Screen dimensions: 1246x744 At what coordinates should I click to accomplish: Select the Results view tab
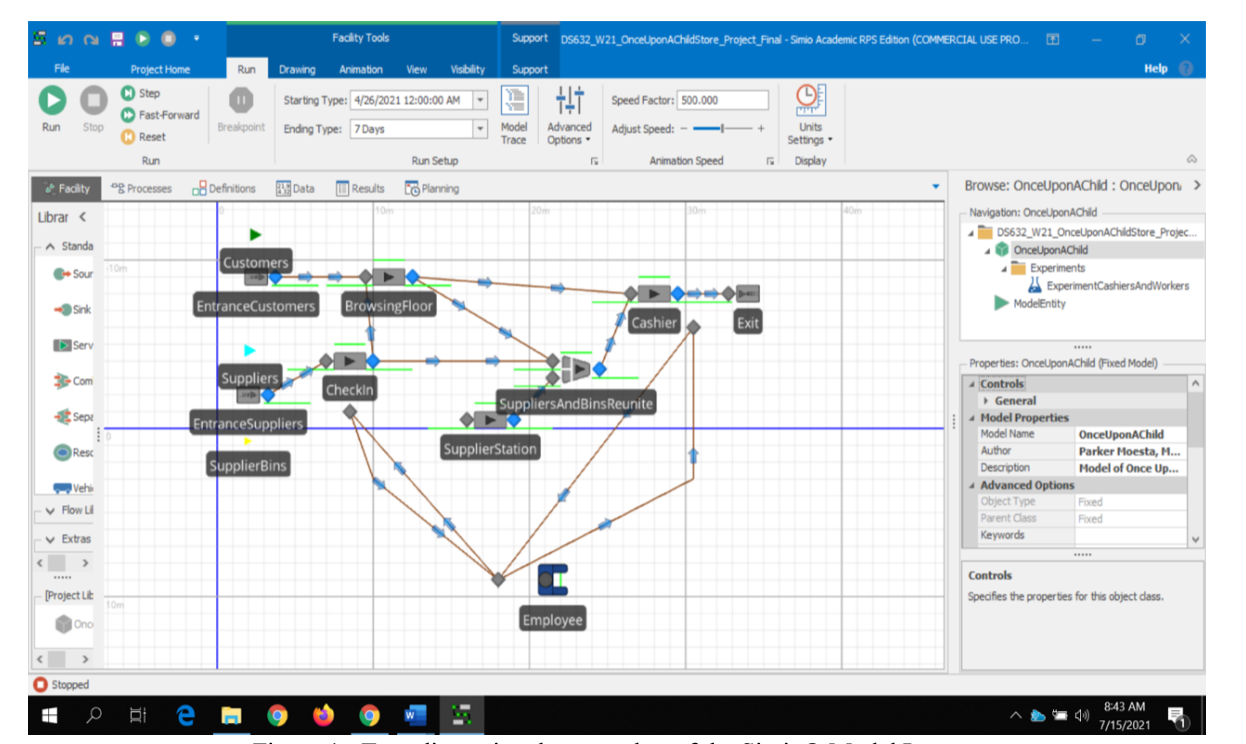361,188
